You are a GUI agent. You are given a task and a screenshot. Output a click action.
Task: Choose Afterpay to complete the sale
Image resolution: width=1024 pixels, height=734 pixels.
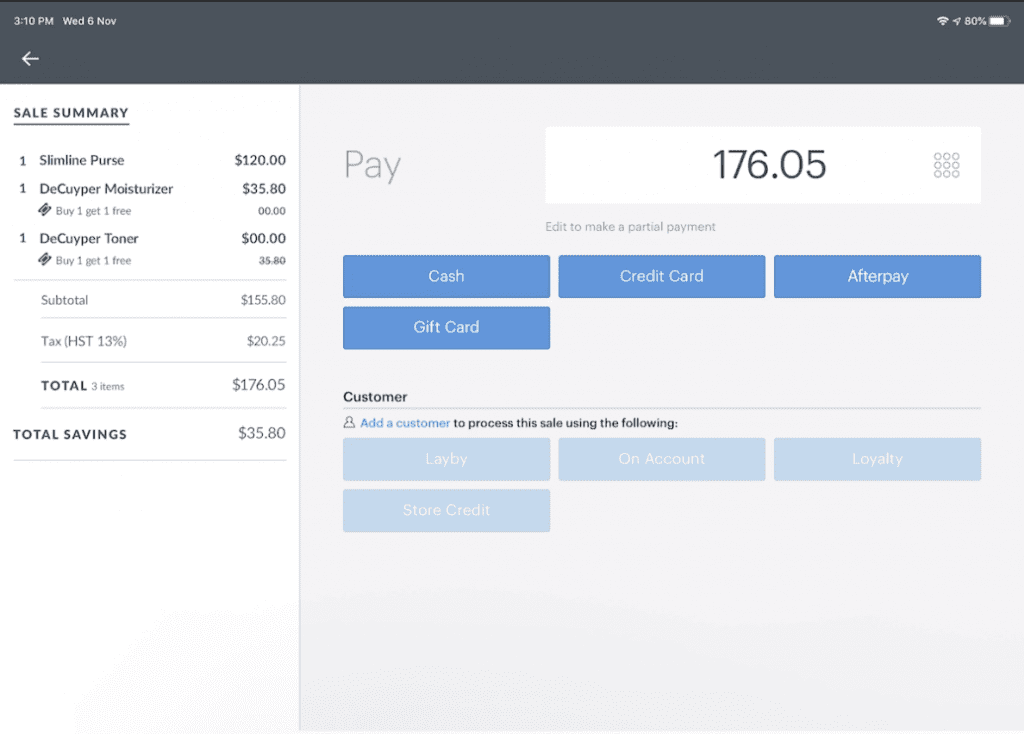coord(877,276)
